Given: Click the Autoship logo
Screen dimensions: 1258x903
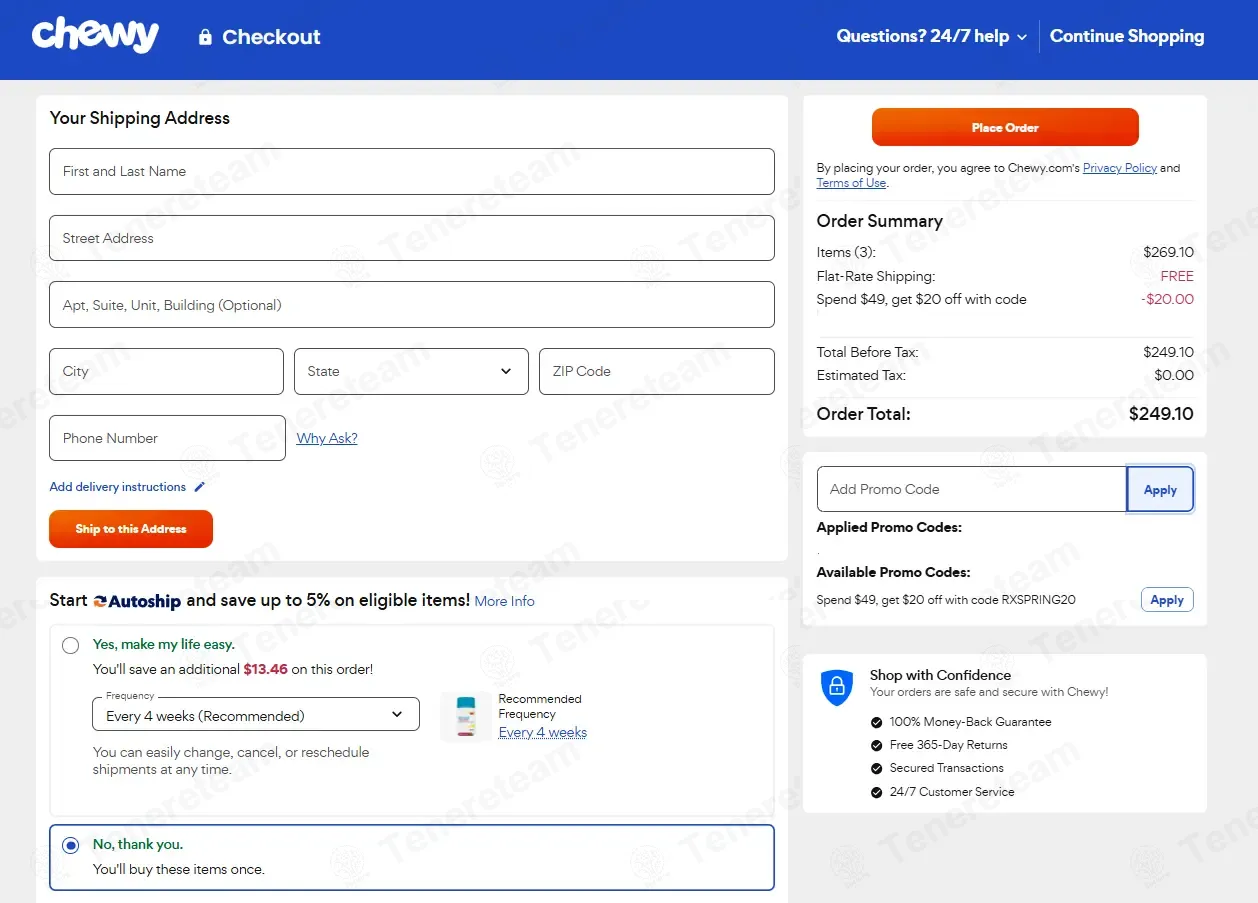Looking at the screenshot, I should [137, 601].
